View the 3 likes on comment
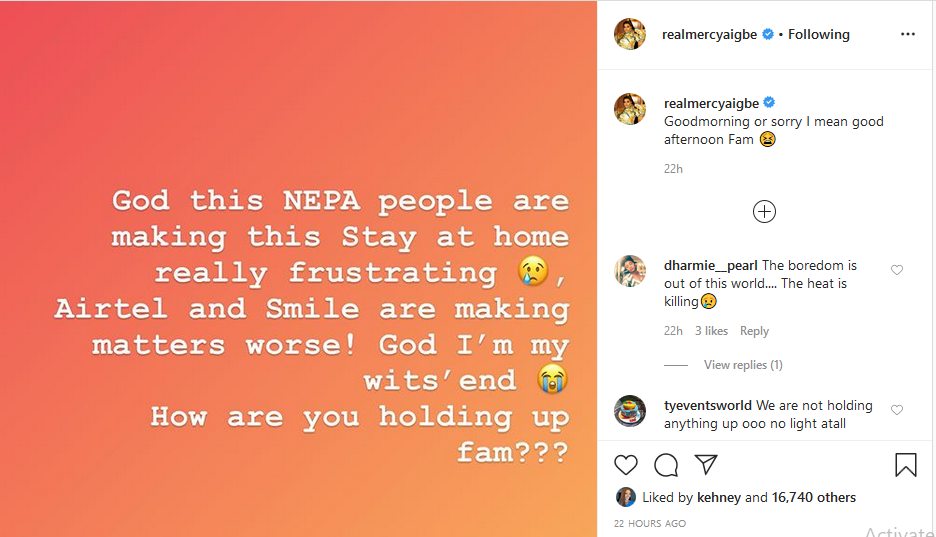Viewport: 936px width, 537px height. (x=711, y=331)
